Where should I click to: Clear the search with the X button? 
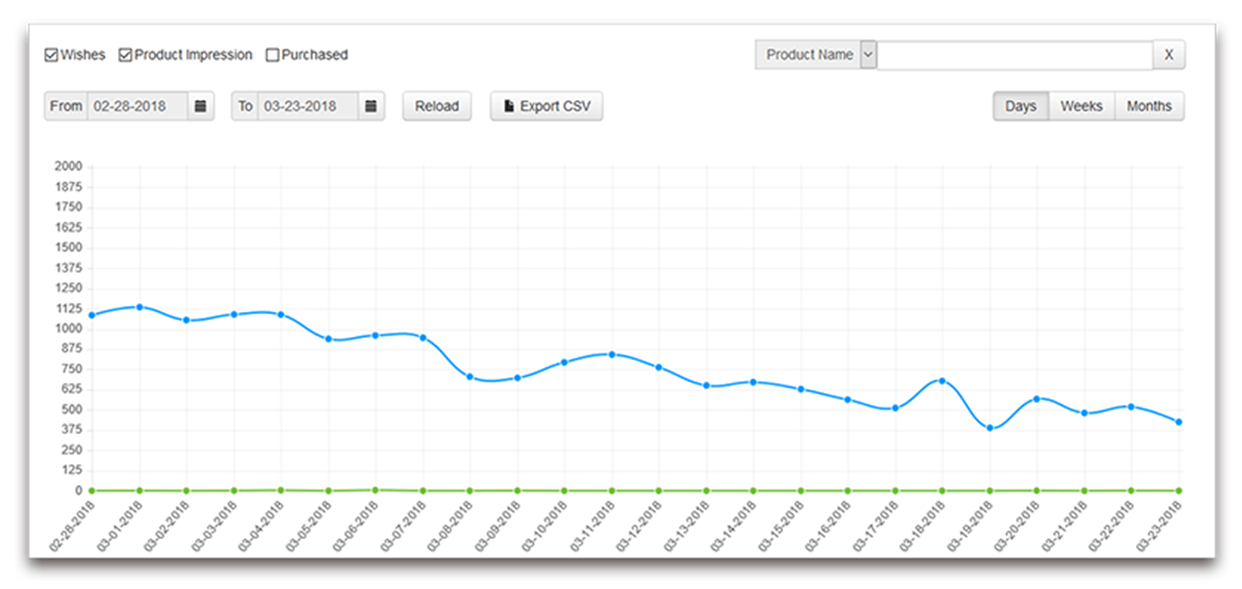coord(1169,55)
